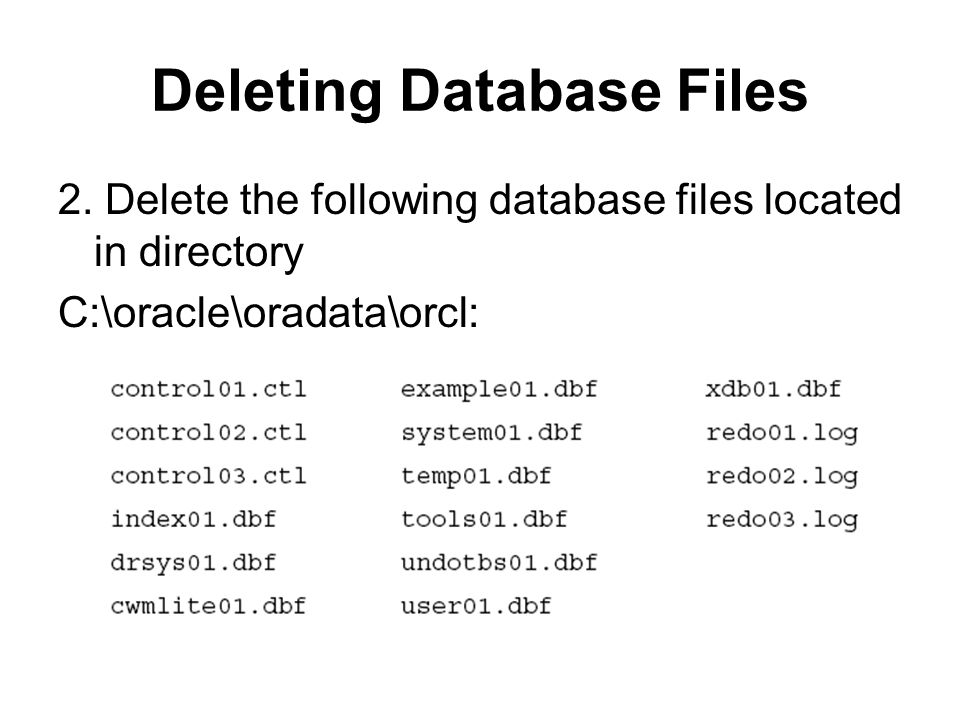
Task: Click xdb01.dbf filename
Action: click(x=773, y=389)
